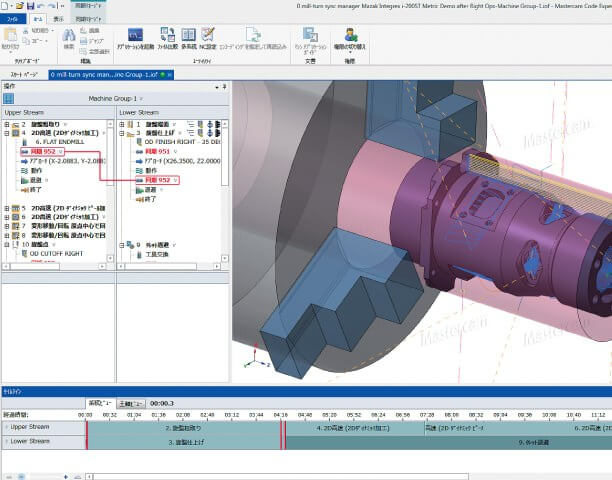612x480 pixels.
Task: Open the File ribbon tab
Action: pyautogui.click(x=10, y=18)
